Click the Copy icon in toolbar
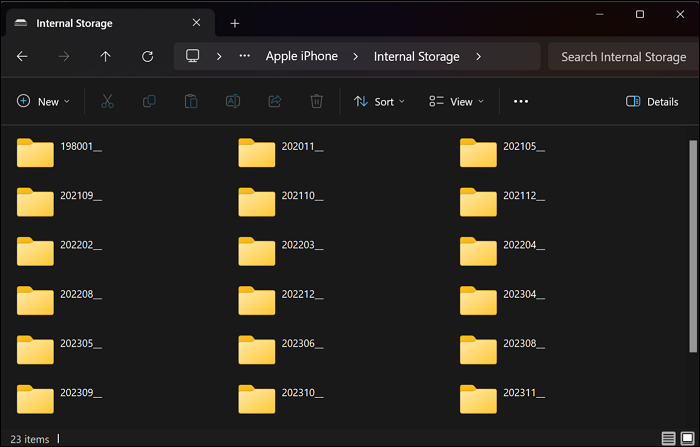The width and height of the screenshot is (700, 447). [x=149, y=101]
